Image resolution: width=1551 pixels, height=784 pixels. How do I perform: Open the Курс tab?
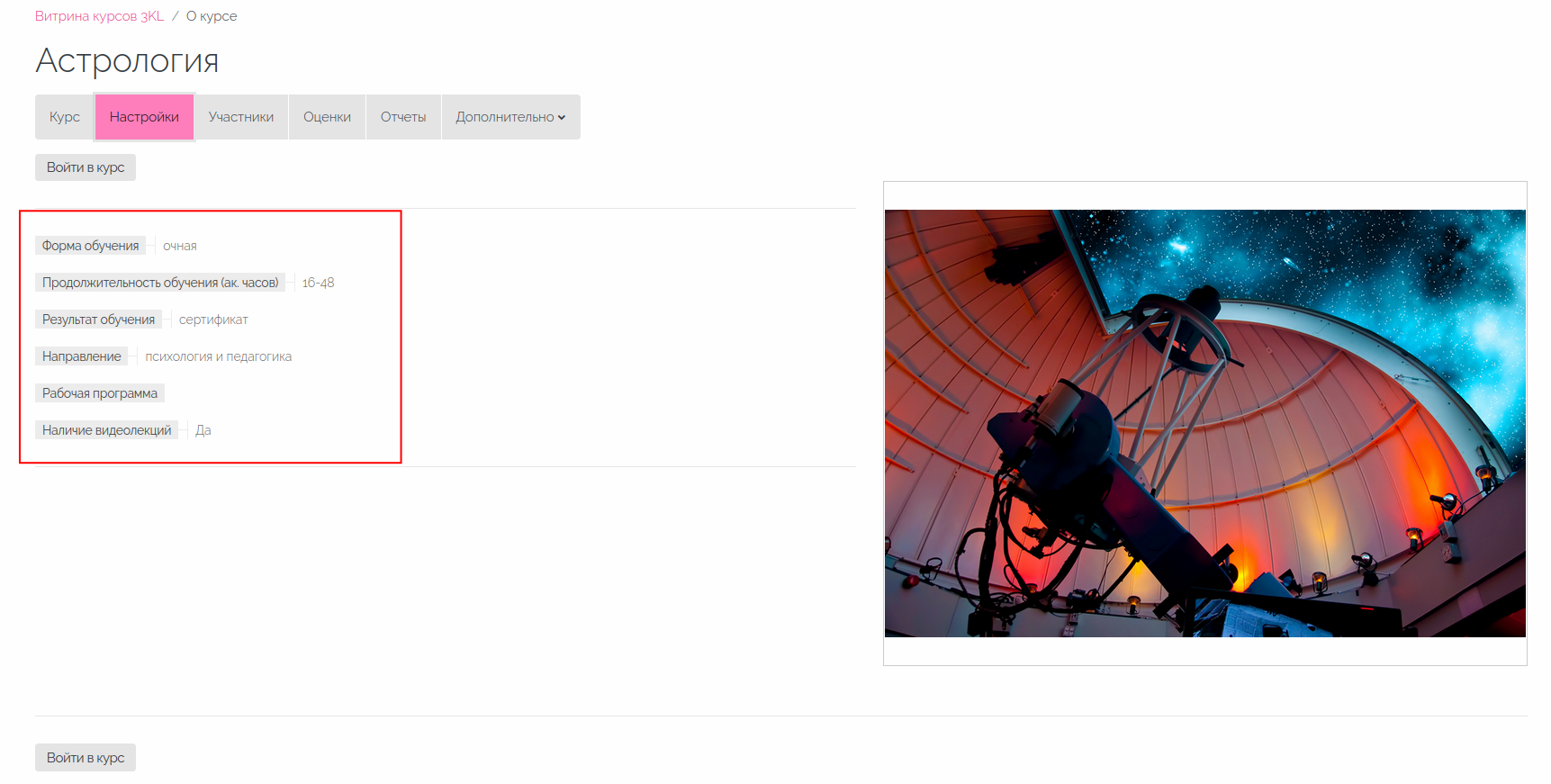click(x=65, y=117)
